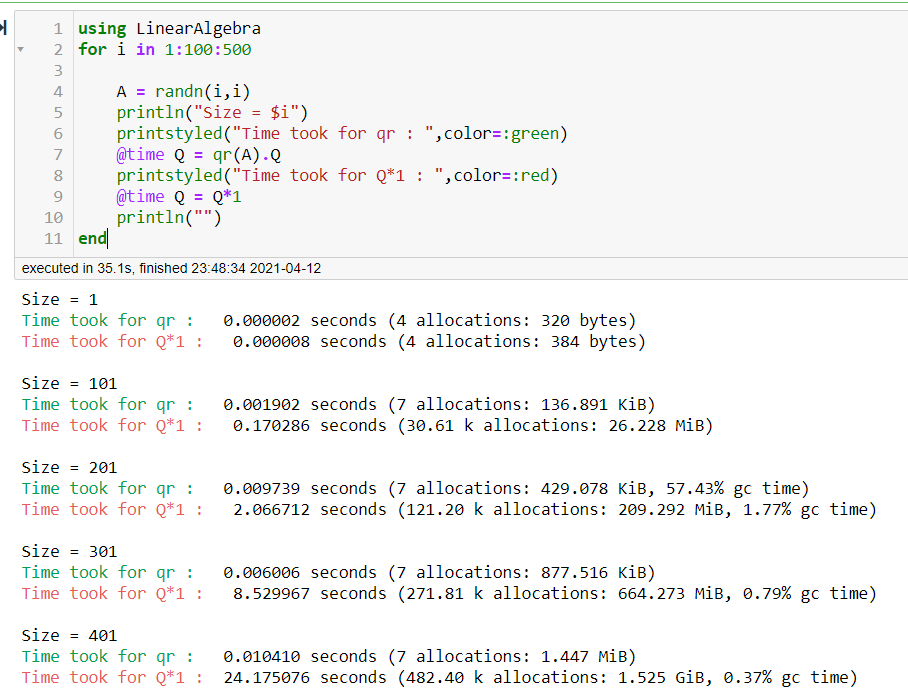
Task: Click the '0.170286 seconds' Q*1 output
Action: [310, 426]
